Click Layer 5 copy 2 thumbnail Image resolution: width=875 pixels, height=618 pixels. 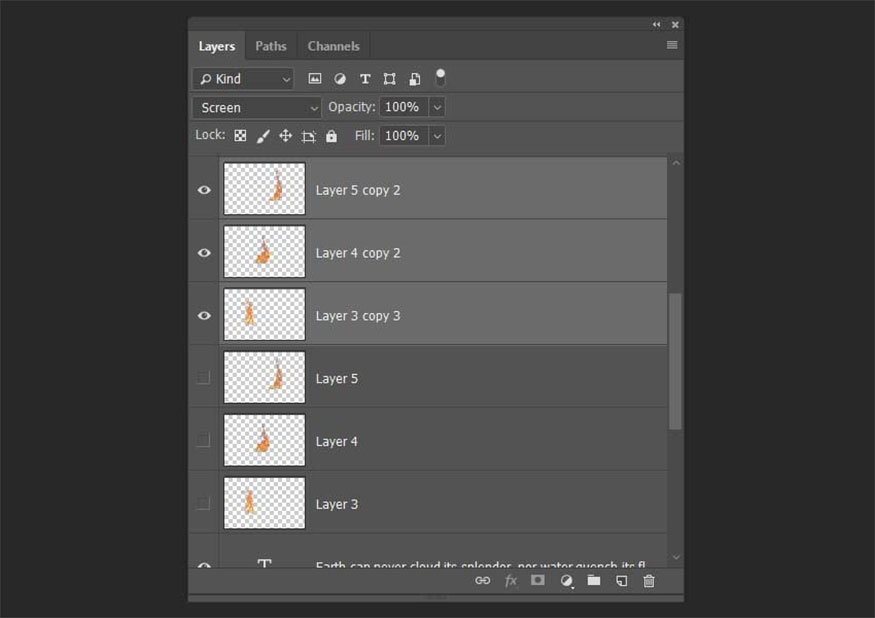(x=265, y=189)
